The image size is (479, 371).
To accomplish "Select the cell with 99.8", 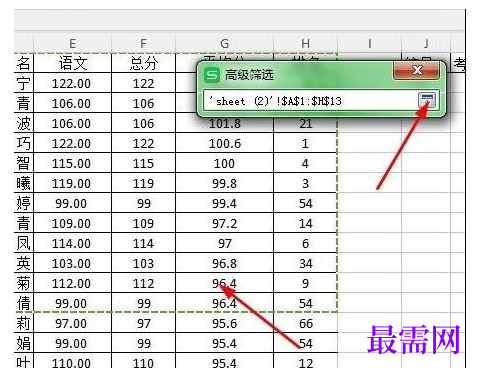I will (x=225, y=183).
